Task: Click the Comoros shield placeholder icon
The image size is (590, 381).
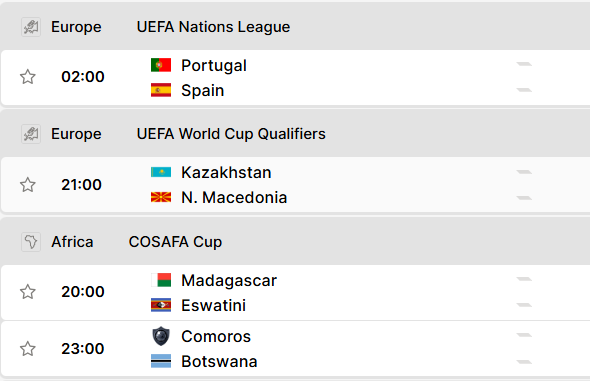Action: point(161,336)
